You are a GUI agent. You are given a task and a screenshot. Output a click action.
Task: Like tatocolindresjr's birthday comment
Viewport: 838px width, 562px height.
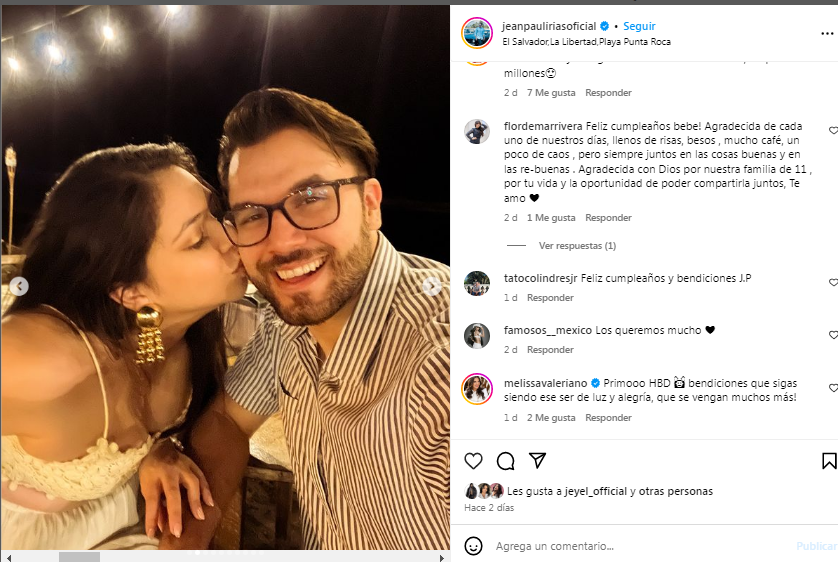832,283
